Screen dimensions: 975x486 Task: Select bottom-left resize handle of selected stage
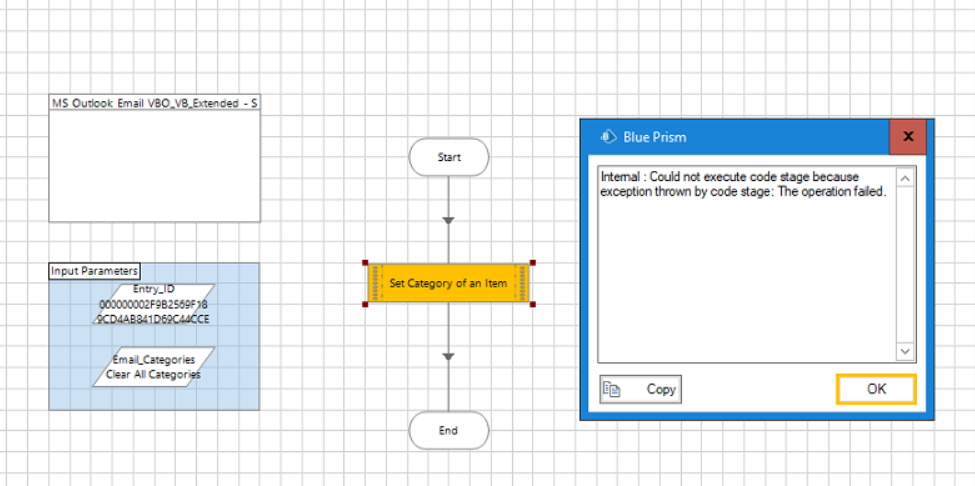pyautogui.click(x=366, y=304)
